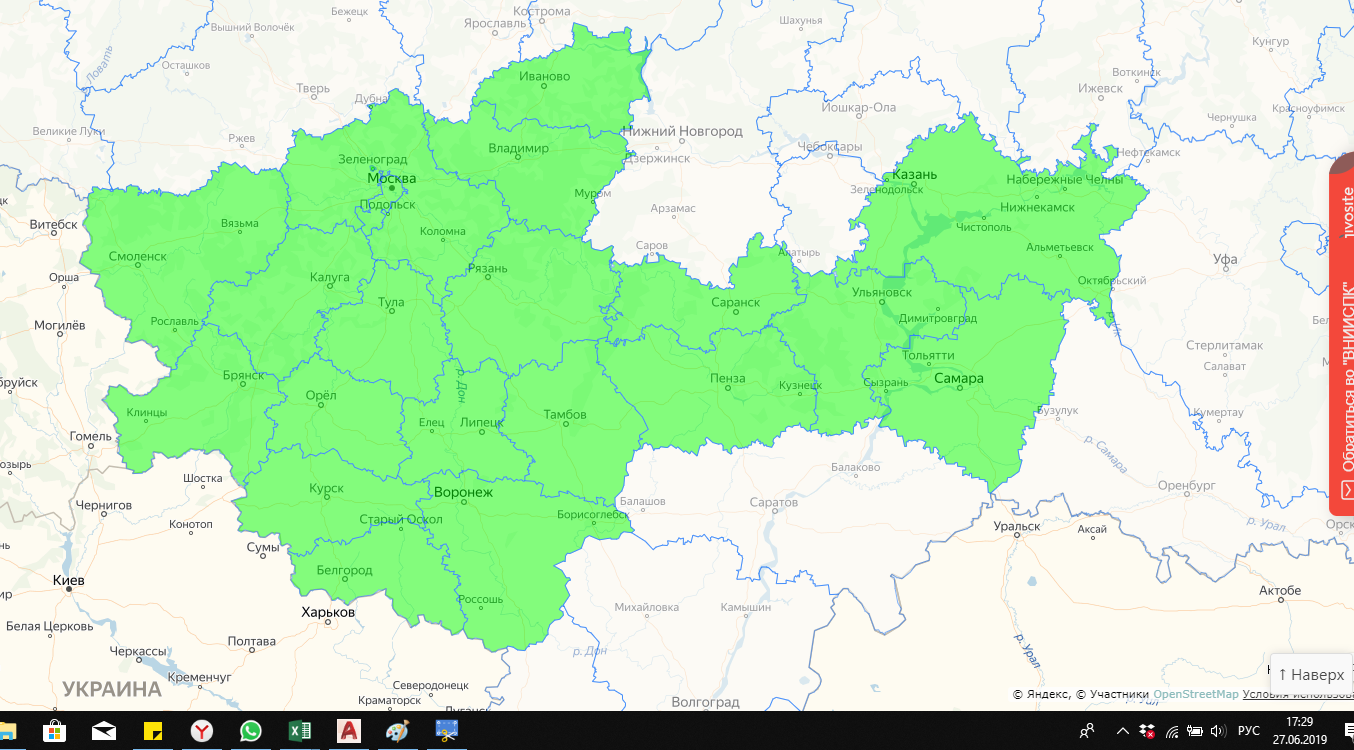Click the Самара label on the map

tap(958, 378)
